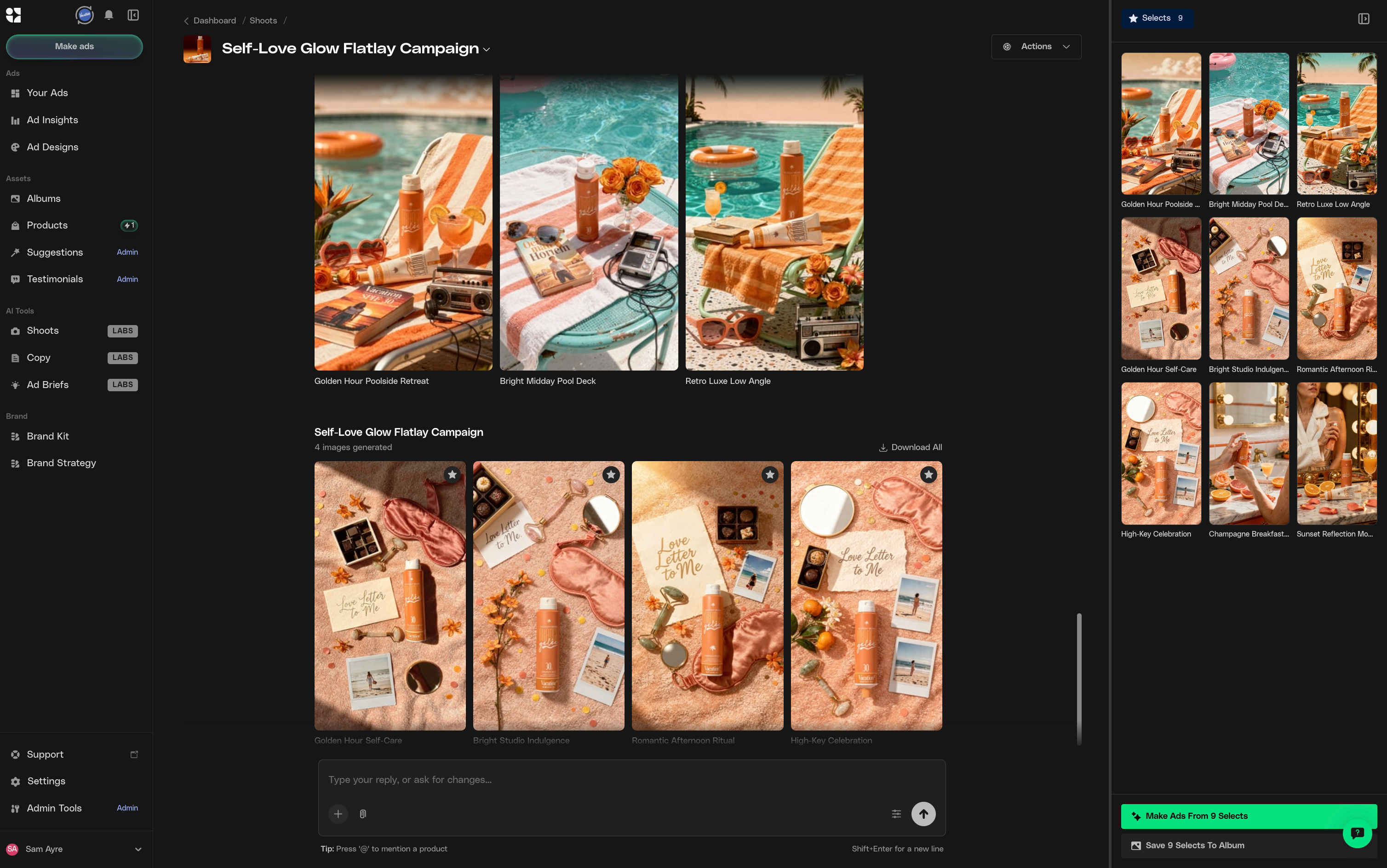
Task: Click the attachment paperclip icon
Action: (363, 813)
